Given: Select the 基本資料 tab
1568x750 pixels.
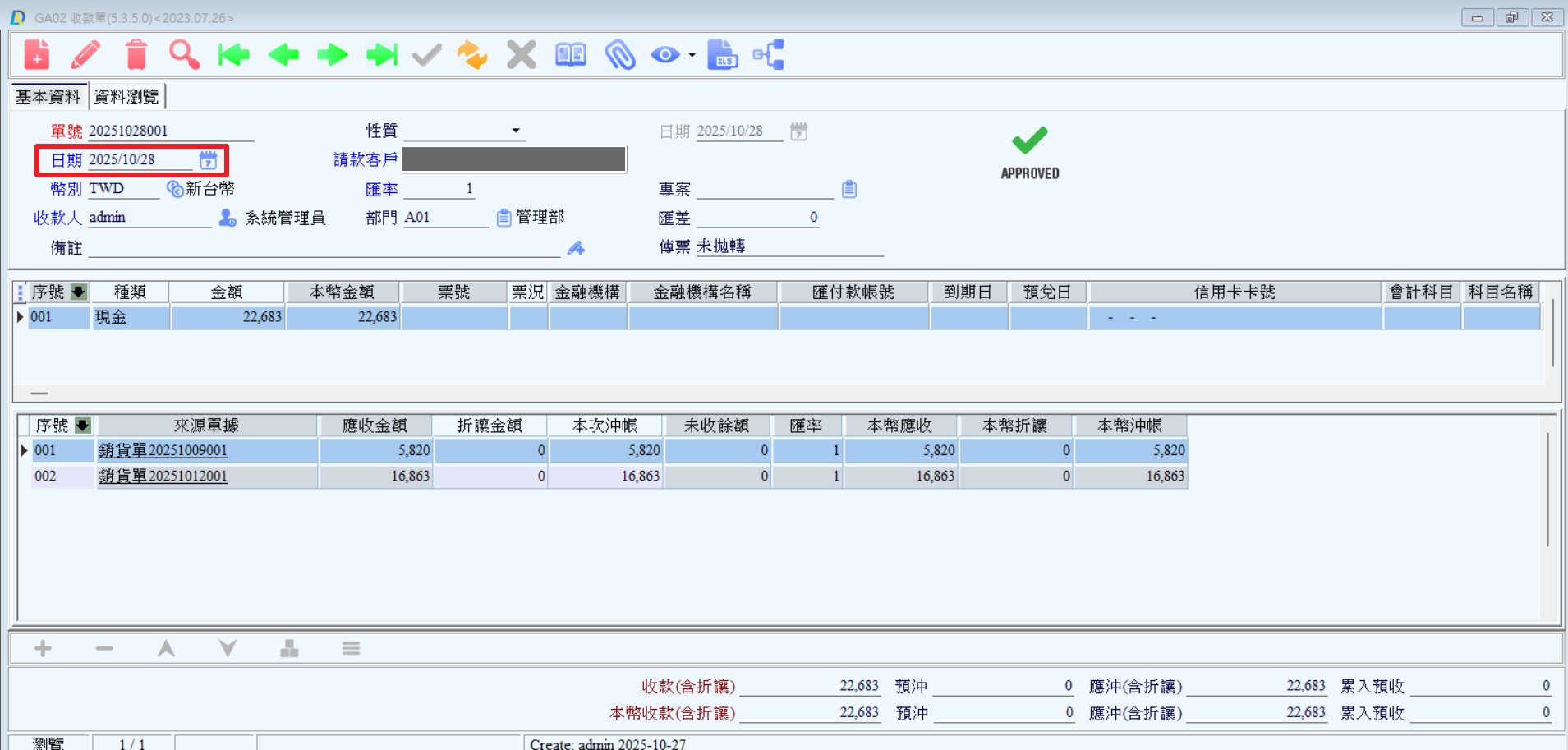Looking at the screenshot, I should pos(48,97).
